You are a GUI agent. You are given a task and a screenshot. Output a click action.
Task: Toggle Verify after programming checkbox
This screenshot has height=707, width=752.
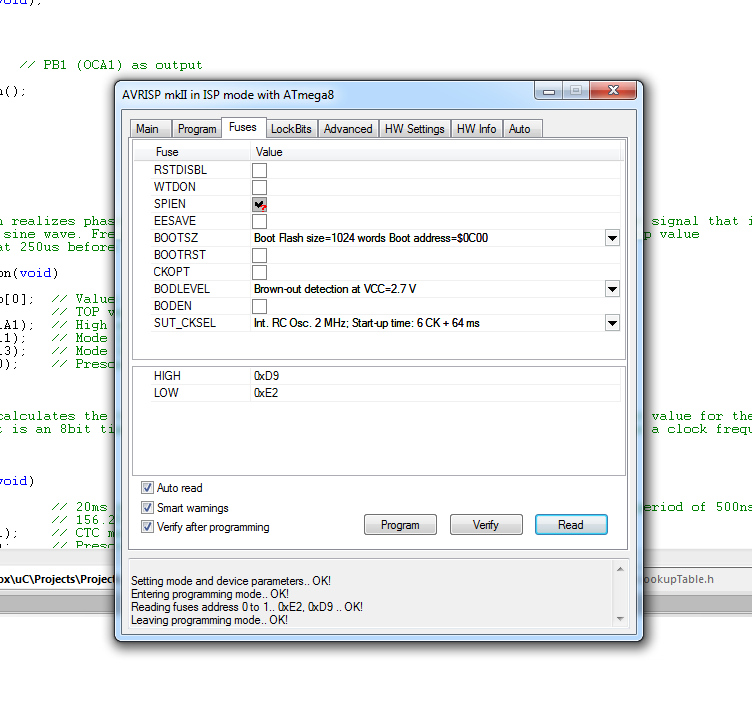(x=147, y=527)
